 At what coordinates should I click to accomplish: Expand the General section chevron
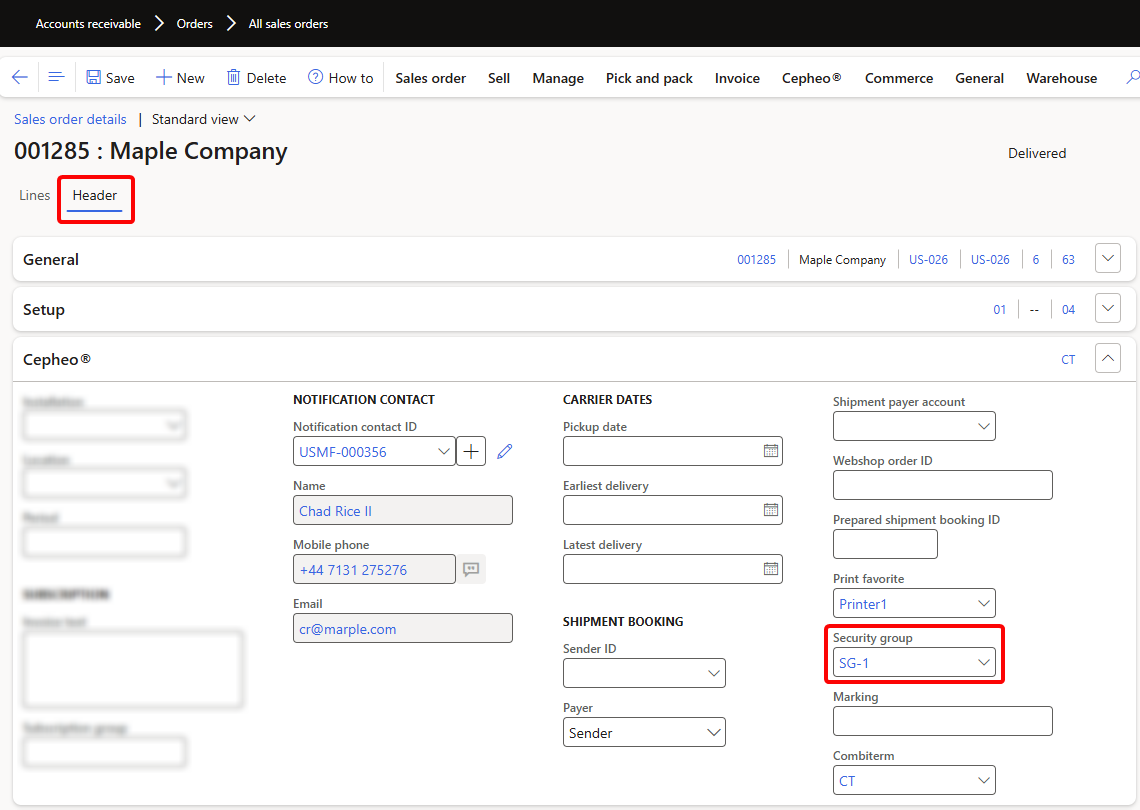1108,259
